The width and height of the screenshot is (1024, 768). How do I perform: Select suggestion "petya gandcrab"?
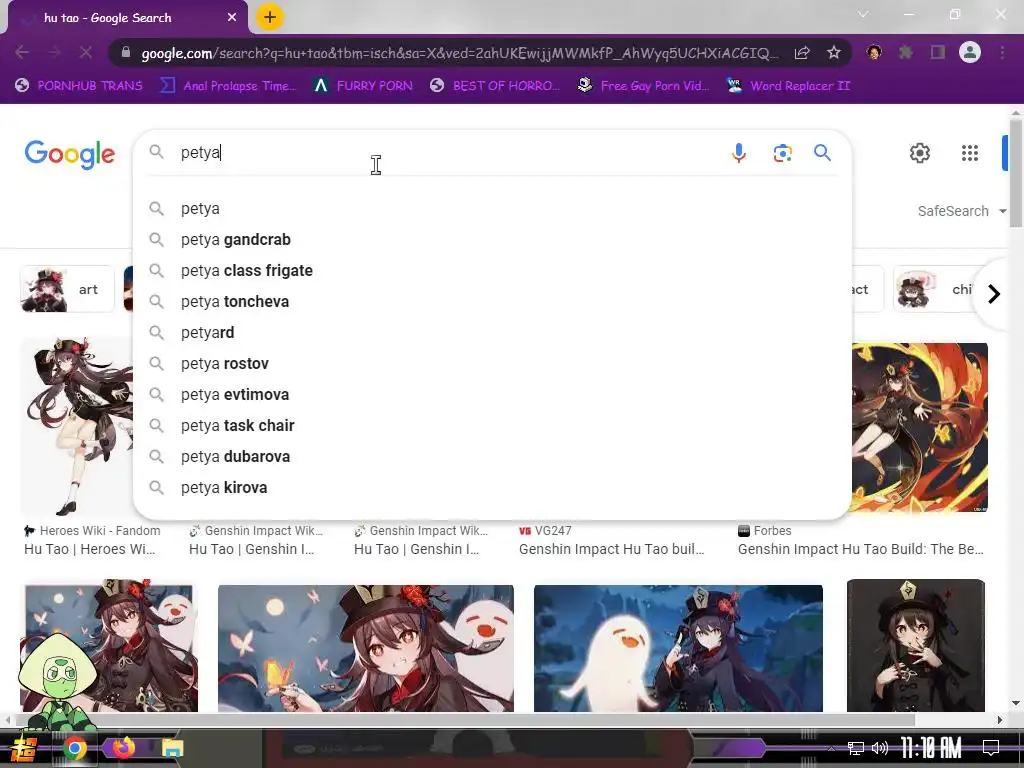pos(492,240)
